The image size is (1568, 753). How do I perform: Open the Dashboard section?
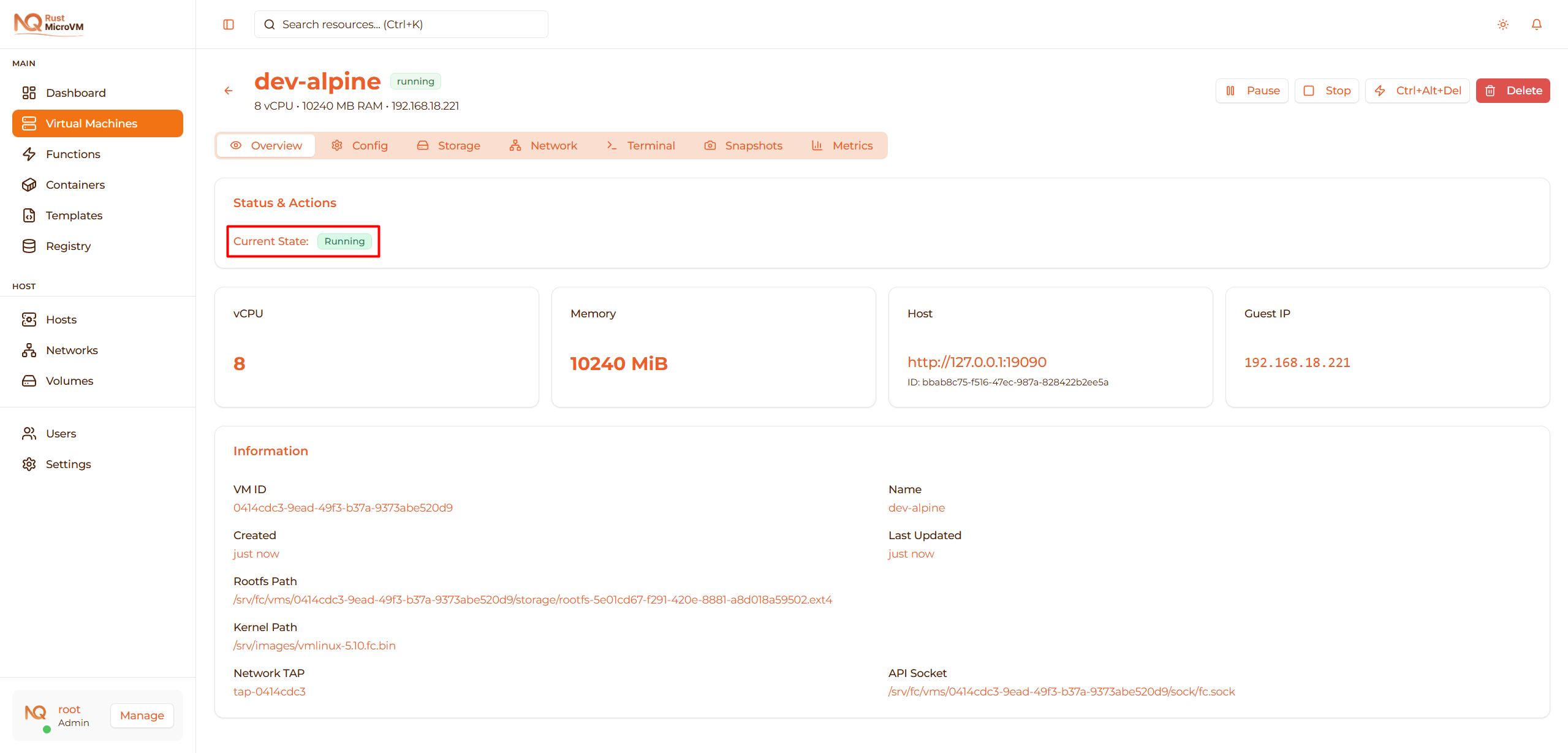[75, 93]
